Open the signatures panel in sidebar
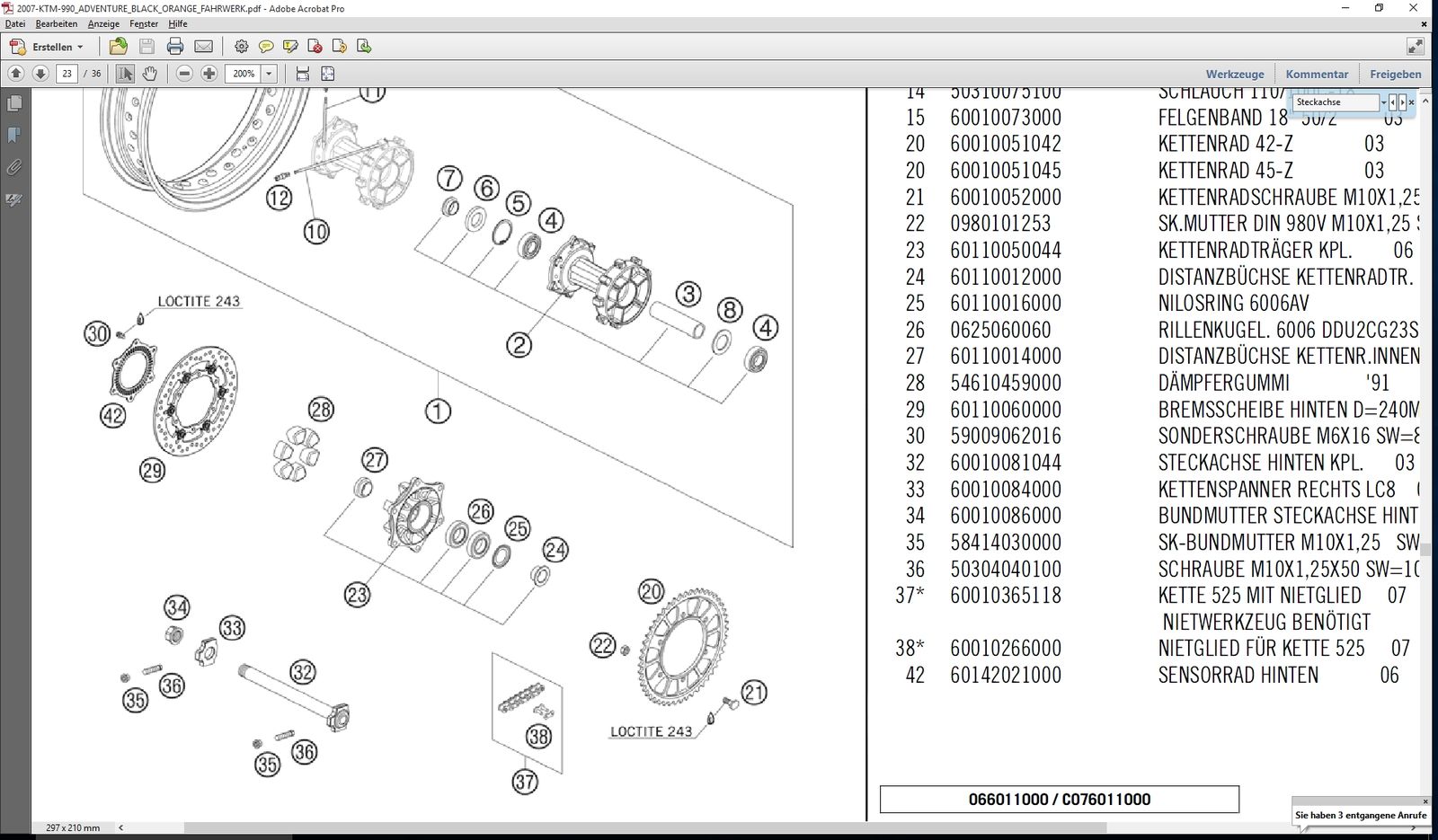 click(14, 199)
